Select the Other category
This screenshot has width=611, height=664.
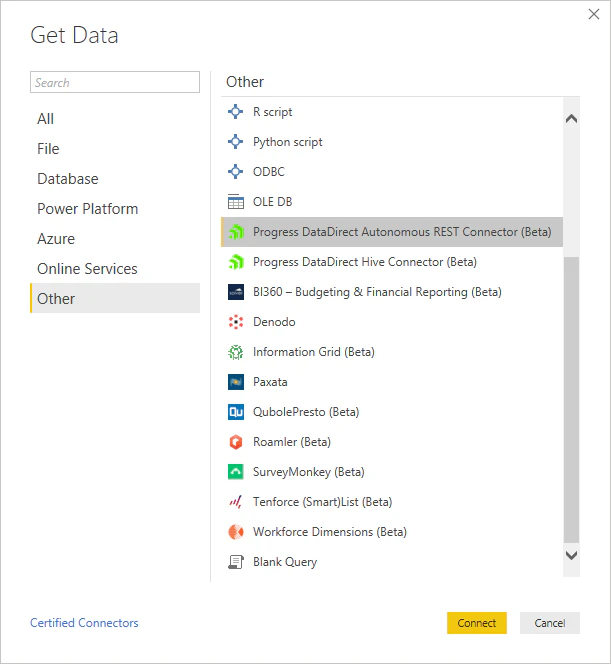pyautogui.click(x=115, y=299)
